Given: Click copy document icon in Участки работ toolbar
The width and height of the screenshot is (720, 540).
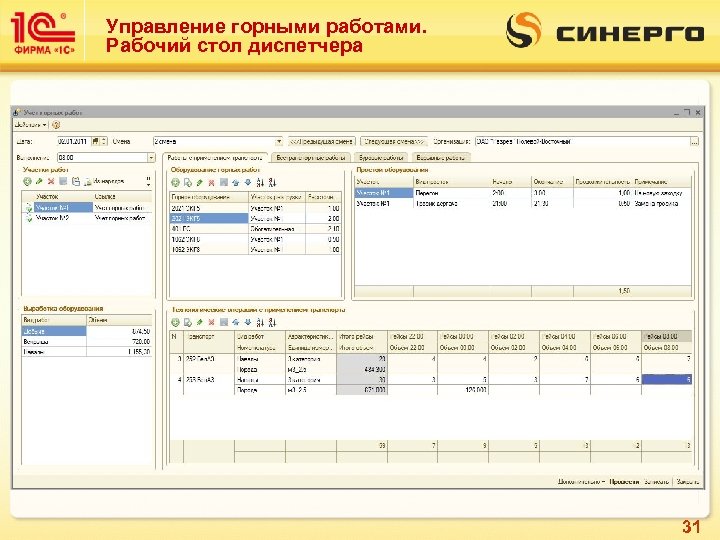Looking at the screenshot, I should coord(76,181).
